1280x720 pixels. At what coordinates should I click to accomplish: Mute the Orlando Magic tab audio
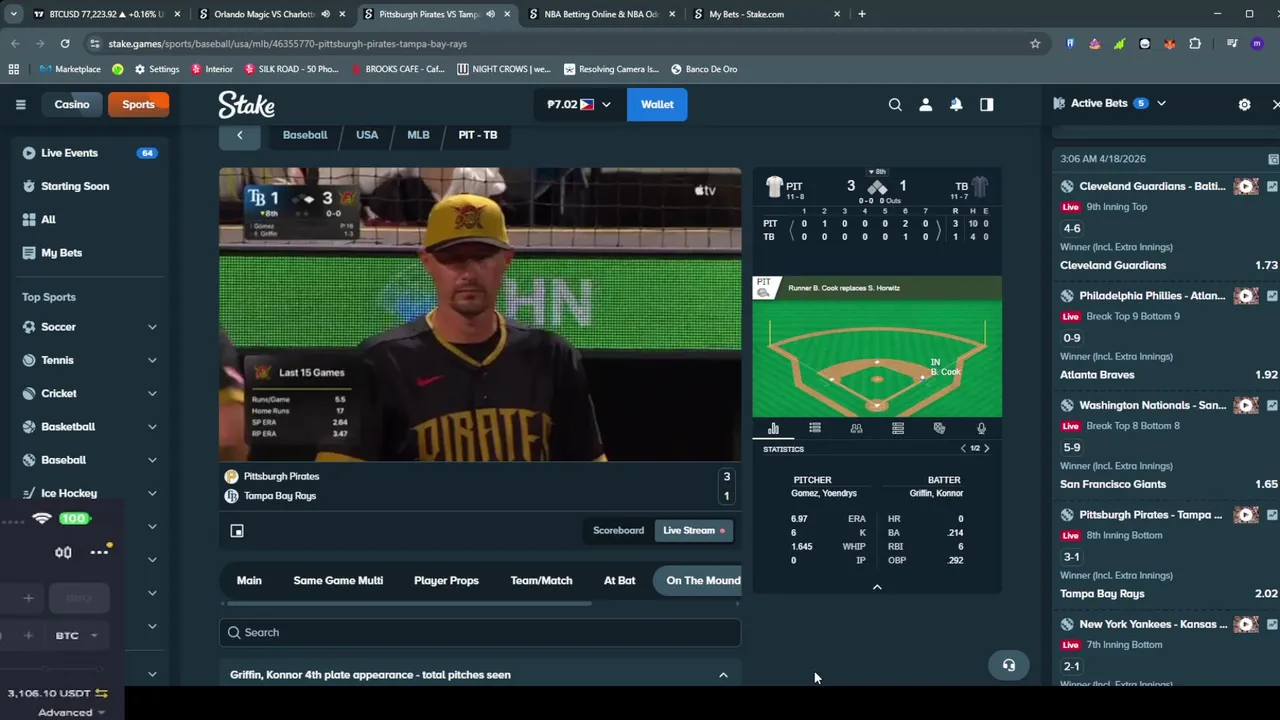(326, 14)
